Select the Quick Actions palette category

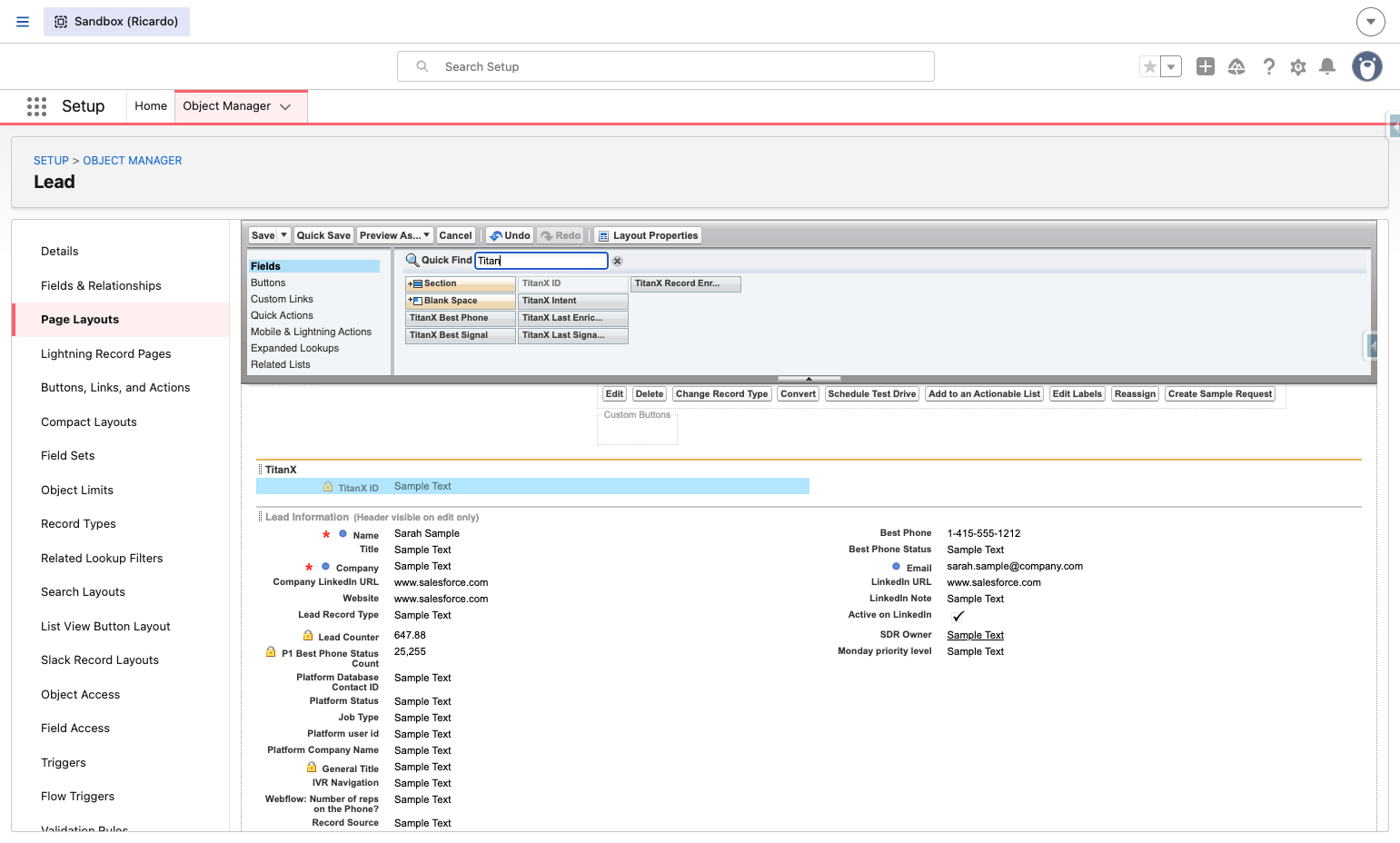coord(282,315)
